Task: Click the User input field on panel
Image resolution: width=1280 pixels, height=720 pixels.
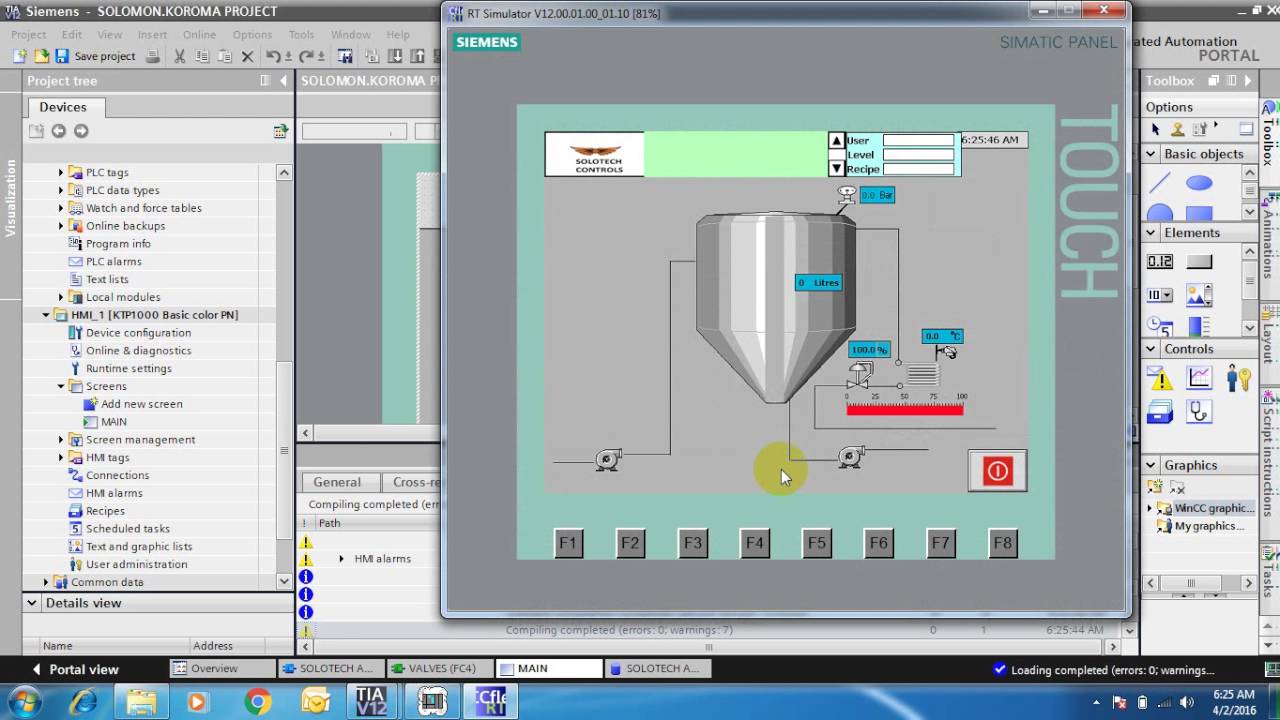Action: tap(918, 141)
